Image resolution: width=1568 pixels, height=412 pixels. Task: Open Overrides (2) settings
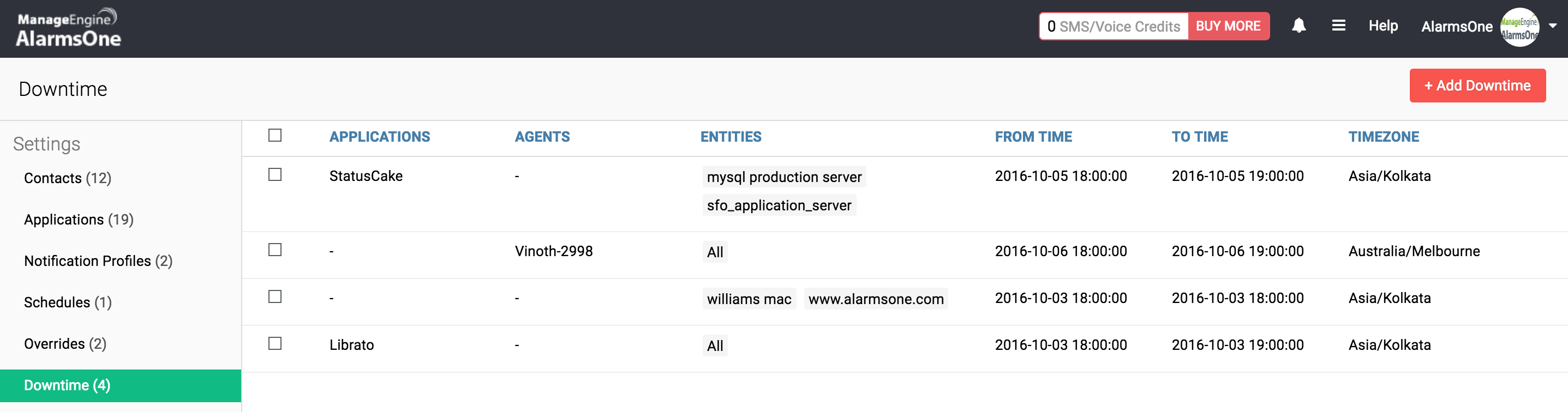click(65, 343)
